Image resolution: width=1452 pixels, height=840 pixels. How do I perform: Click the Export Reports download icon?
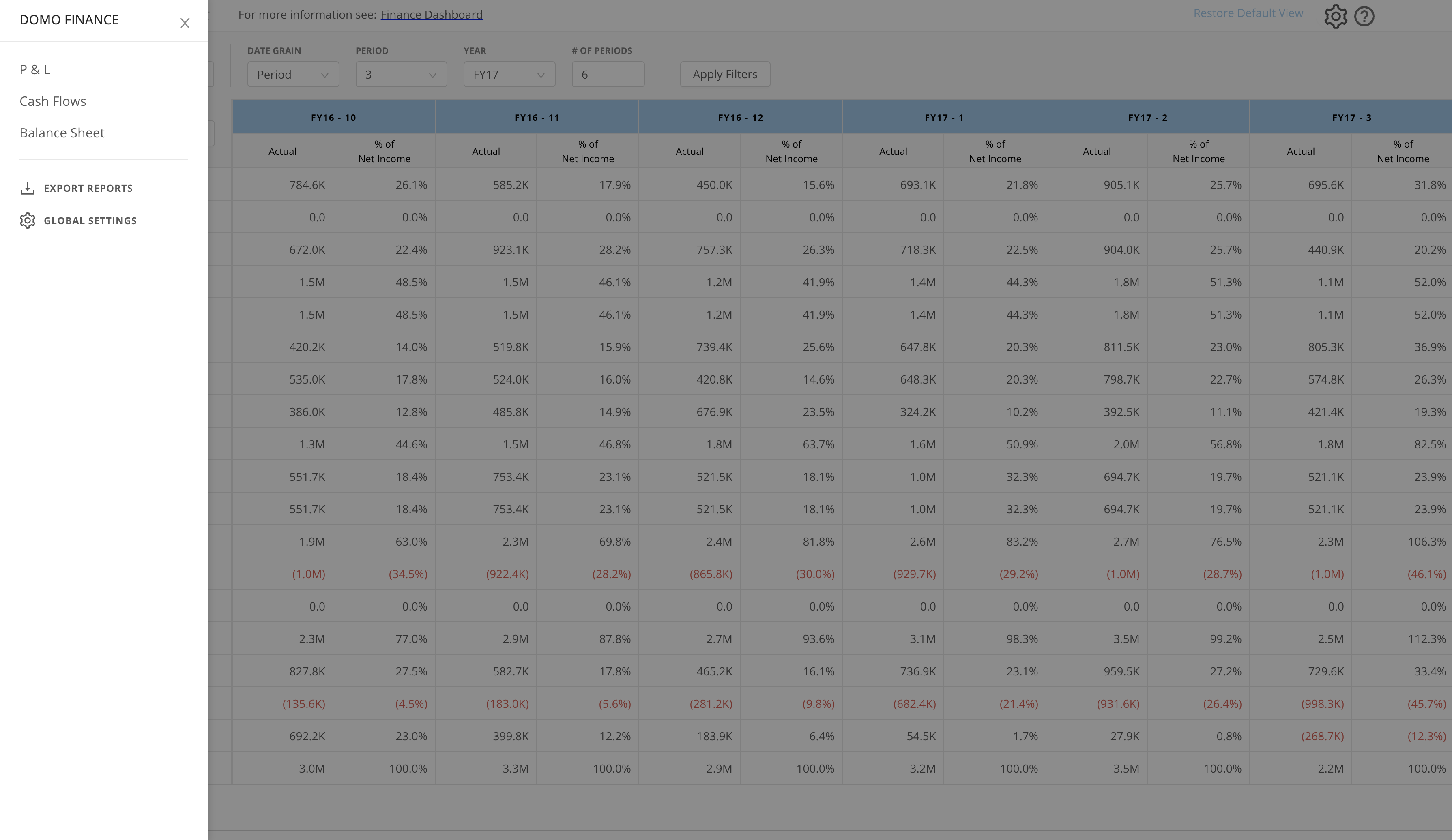28,188
